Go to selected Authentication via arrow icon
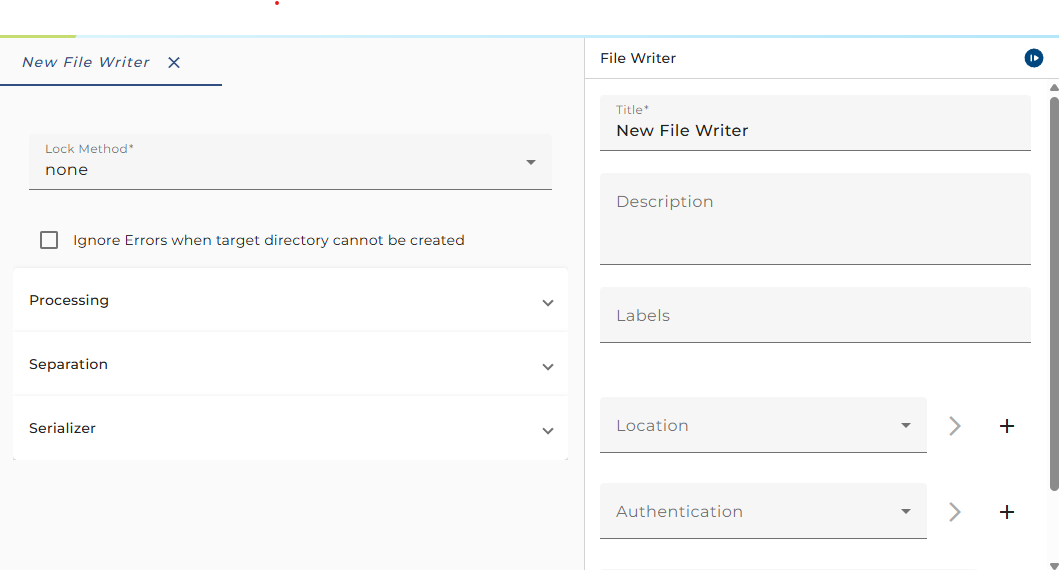 pyautogui.click(x=954, y=512)
